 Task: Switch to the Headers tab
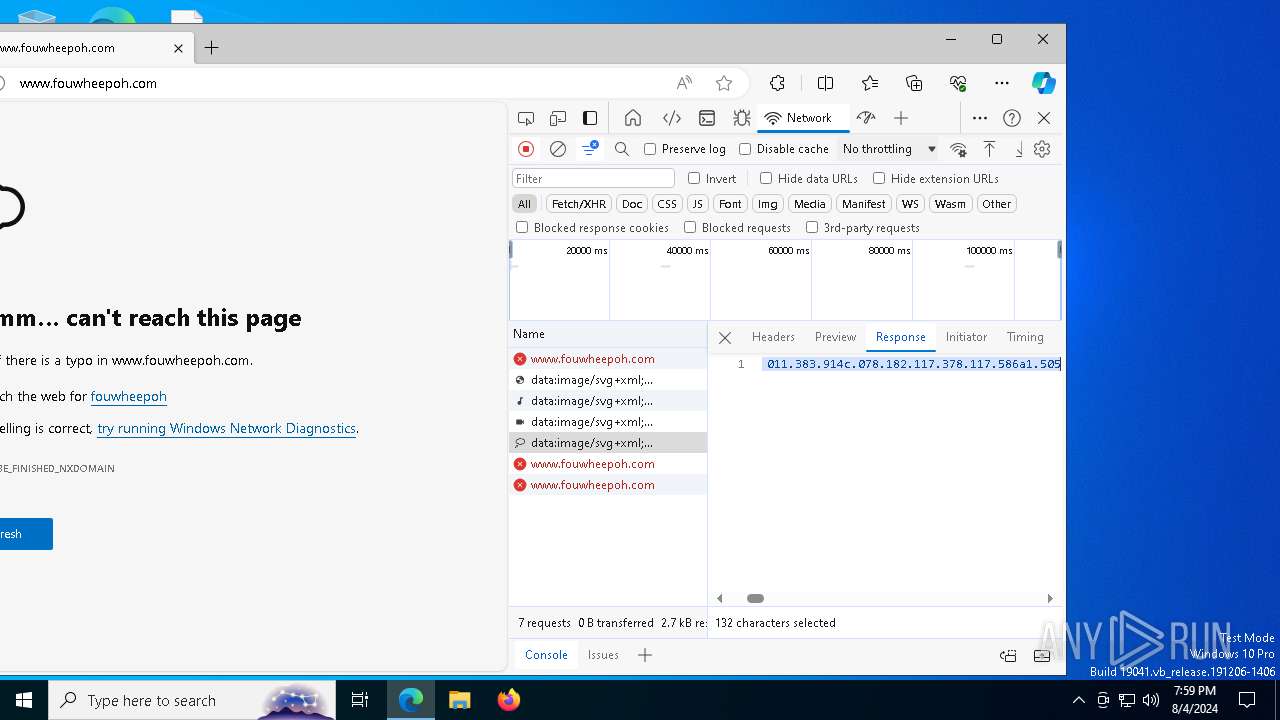pos(773,337)
